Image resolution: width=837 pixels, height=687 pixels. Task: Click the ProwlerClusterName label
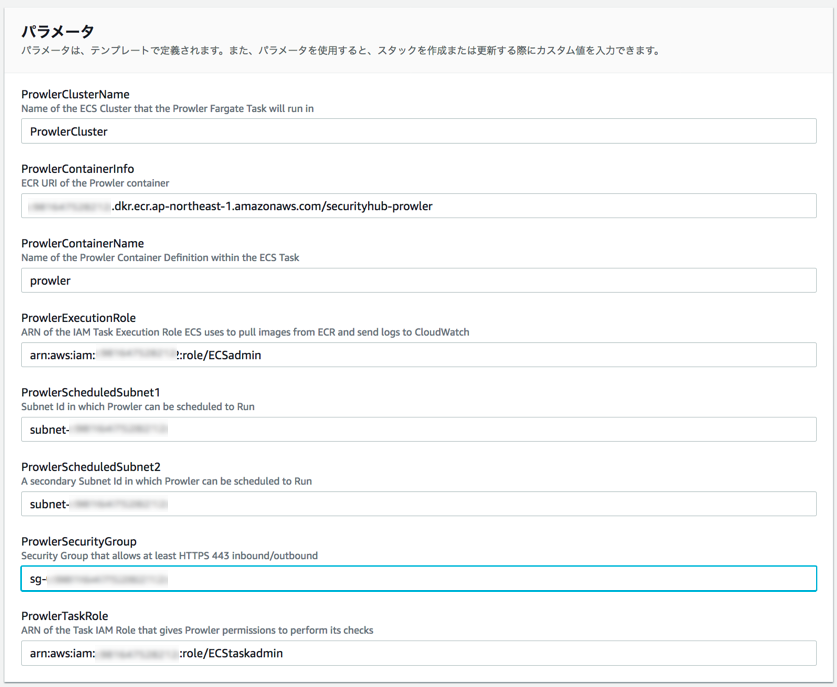(x=75, y=94)
